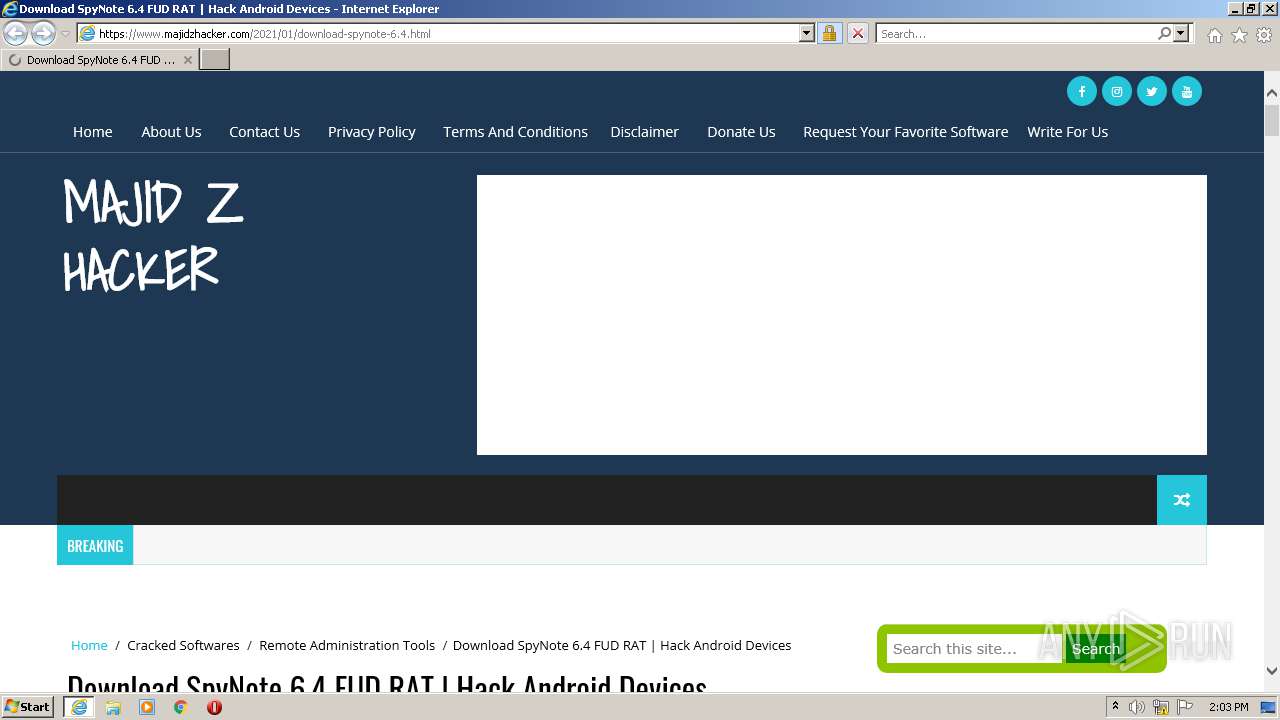Image resolution: width=1280 pixels, height=720 pixels.
Task: Follow the Cracked Softwares breadcrumb link
Action: click(x=183, y=645)
